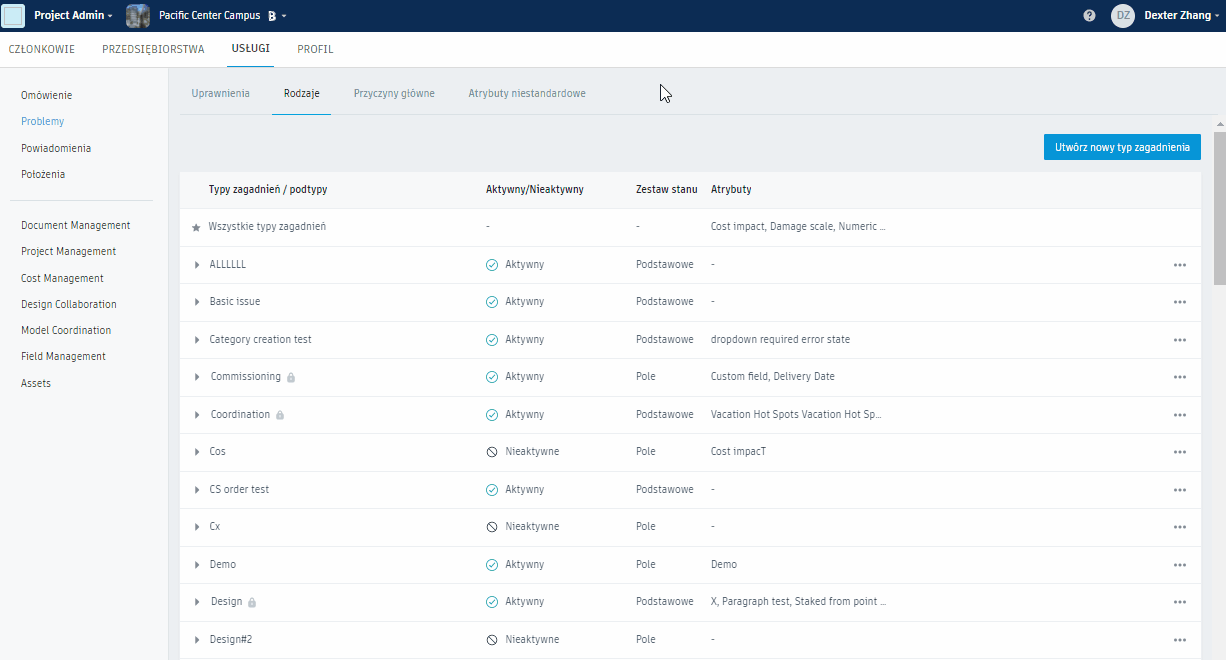
Task: Expand the CS order test type
Action: pyautogui.click(x=197, y=490)
